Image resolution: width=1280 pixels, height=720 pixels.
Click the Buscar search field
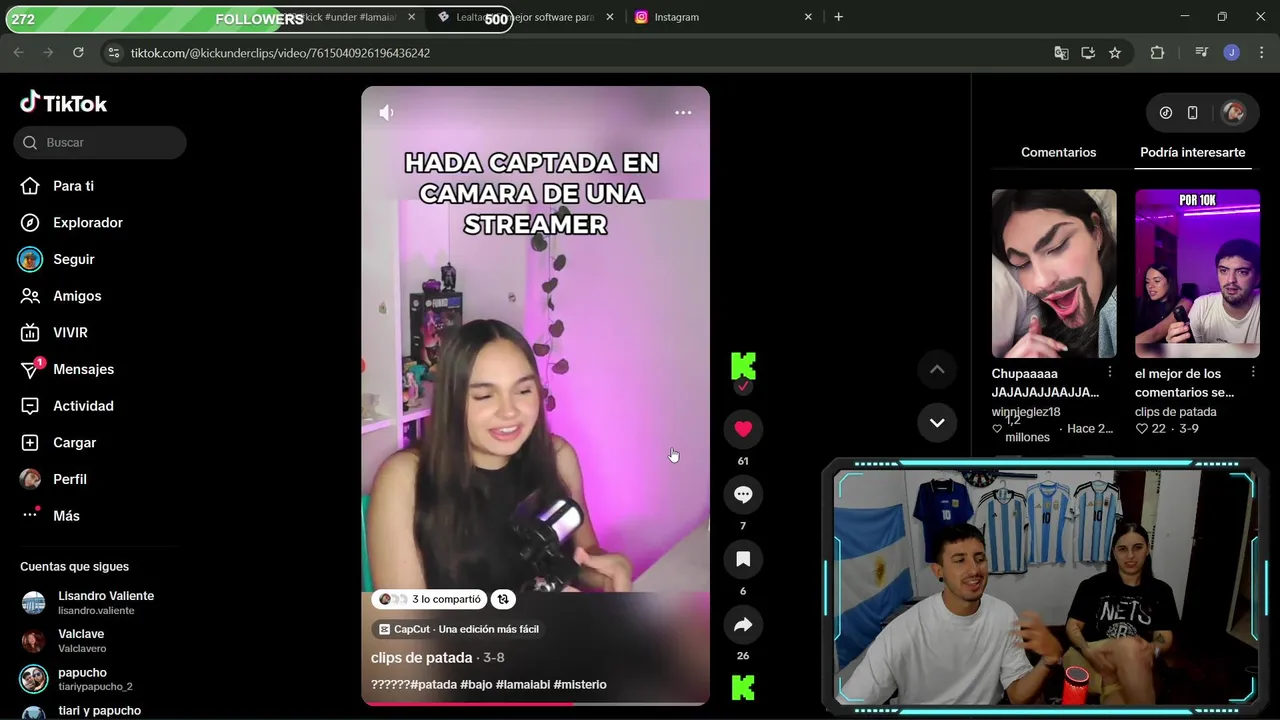(x=100, y=142)
